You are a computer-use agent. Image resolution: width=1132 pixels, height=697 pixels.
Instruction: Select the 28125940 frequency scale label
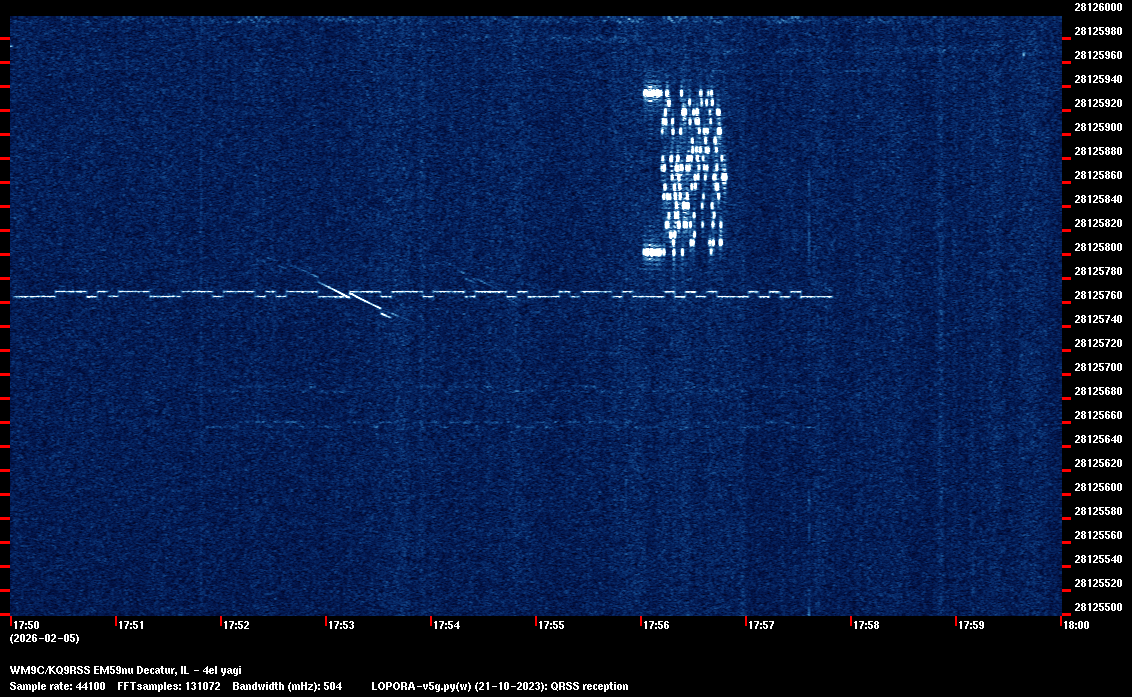tap(1097, 79)
